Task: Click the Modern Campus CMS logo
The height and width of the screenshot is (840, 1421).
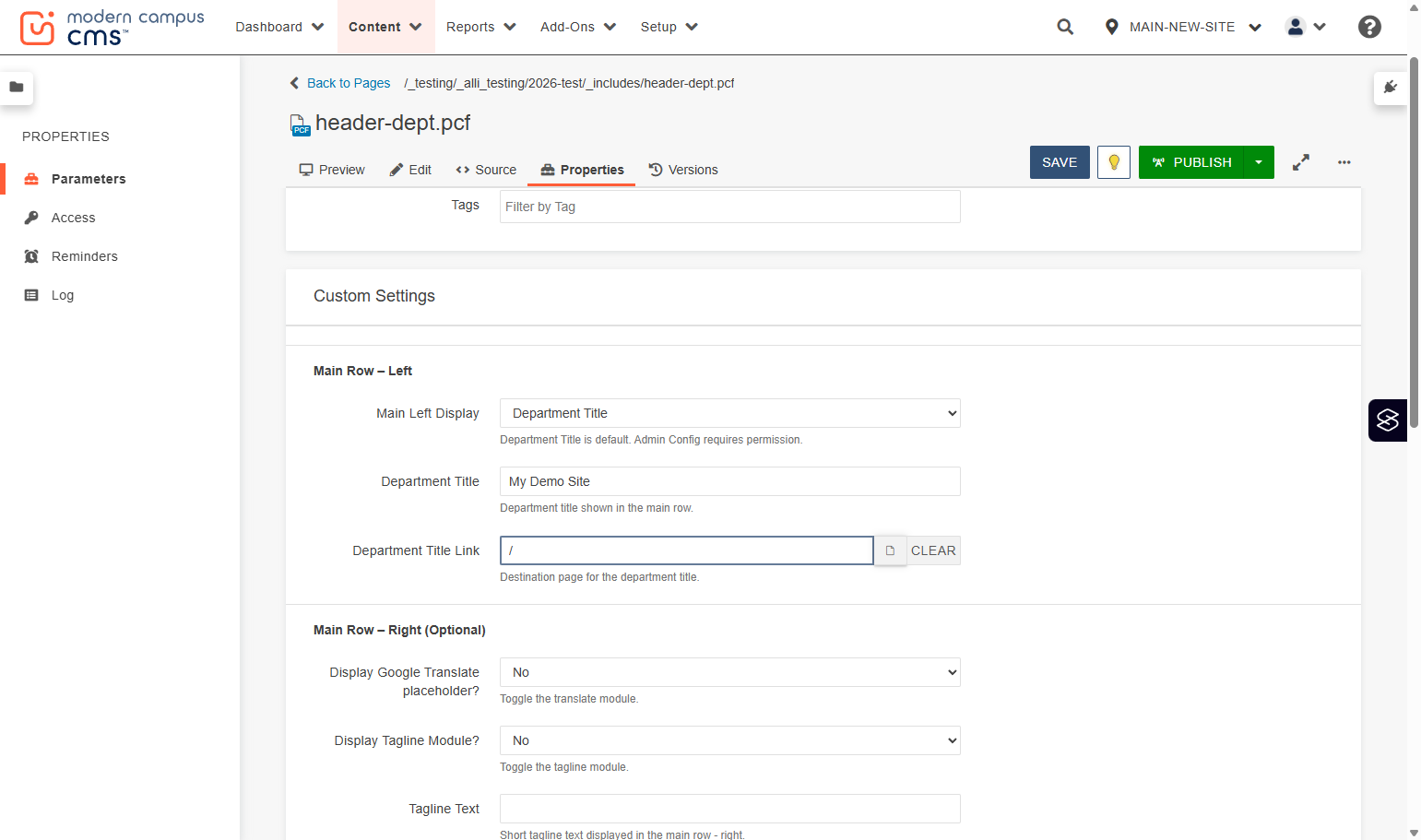Action: [x=112, y=28]
